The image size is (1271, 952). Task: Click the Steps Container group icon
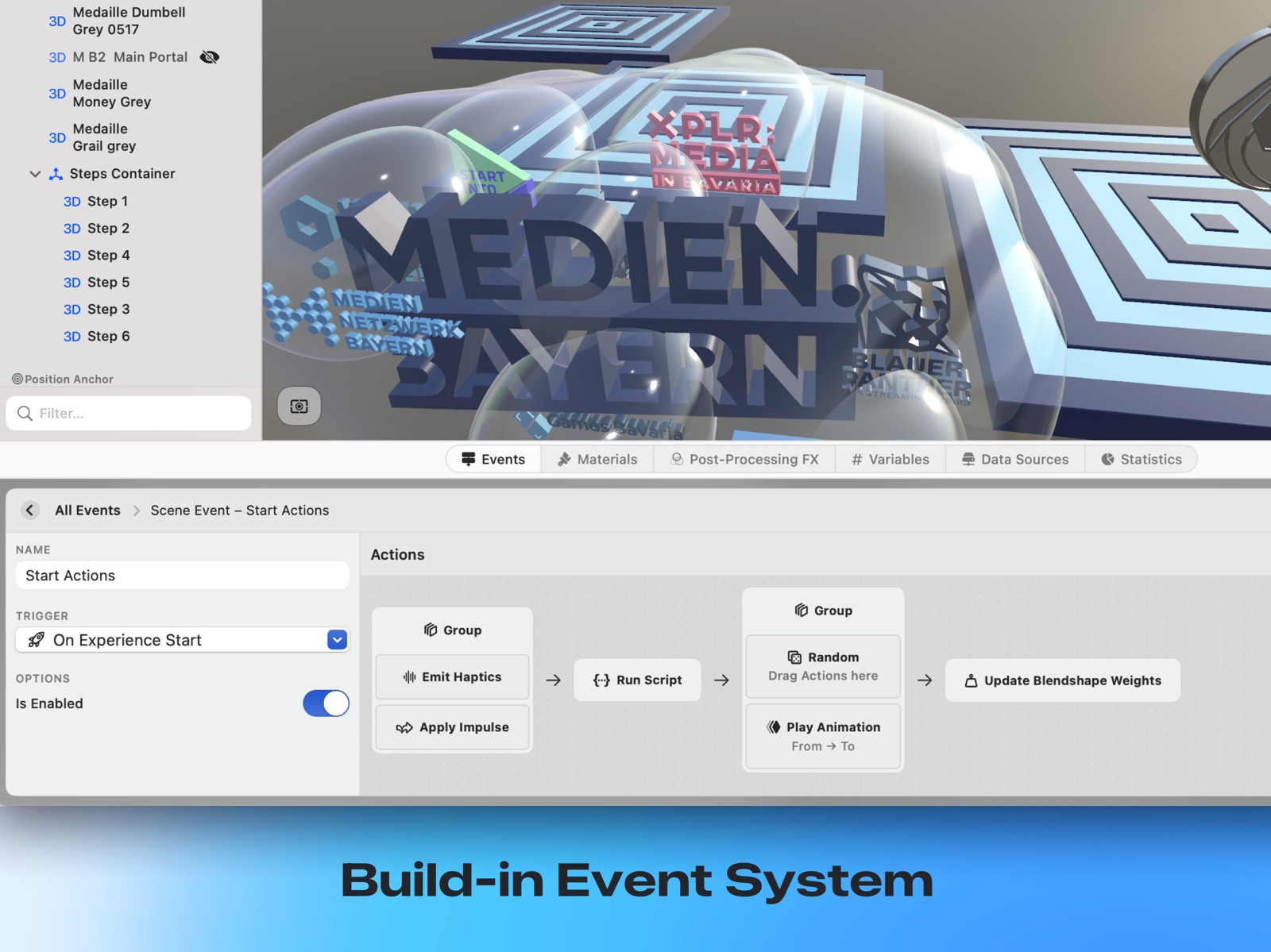tap(56, 174)
